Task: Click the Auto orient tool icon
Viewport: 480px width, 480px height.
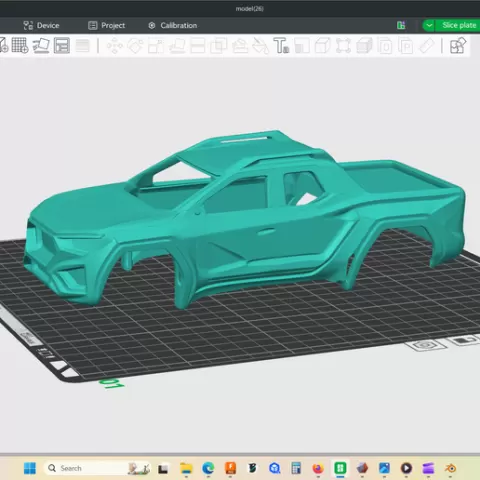Action: [x=41, y=46]
